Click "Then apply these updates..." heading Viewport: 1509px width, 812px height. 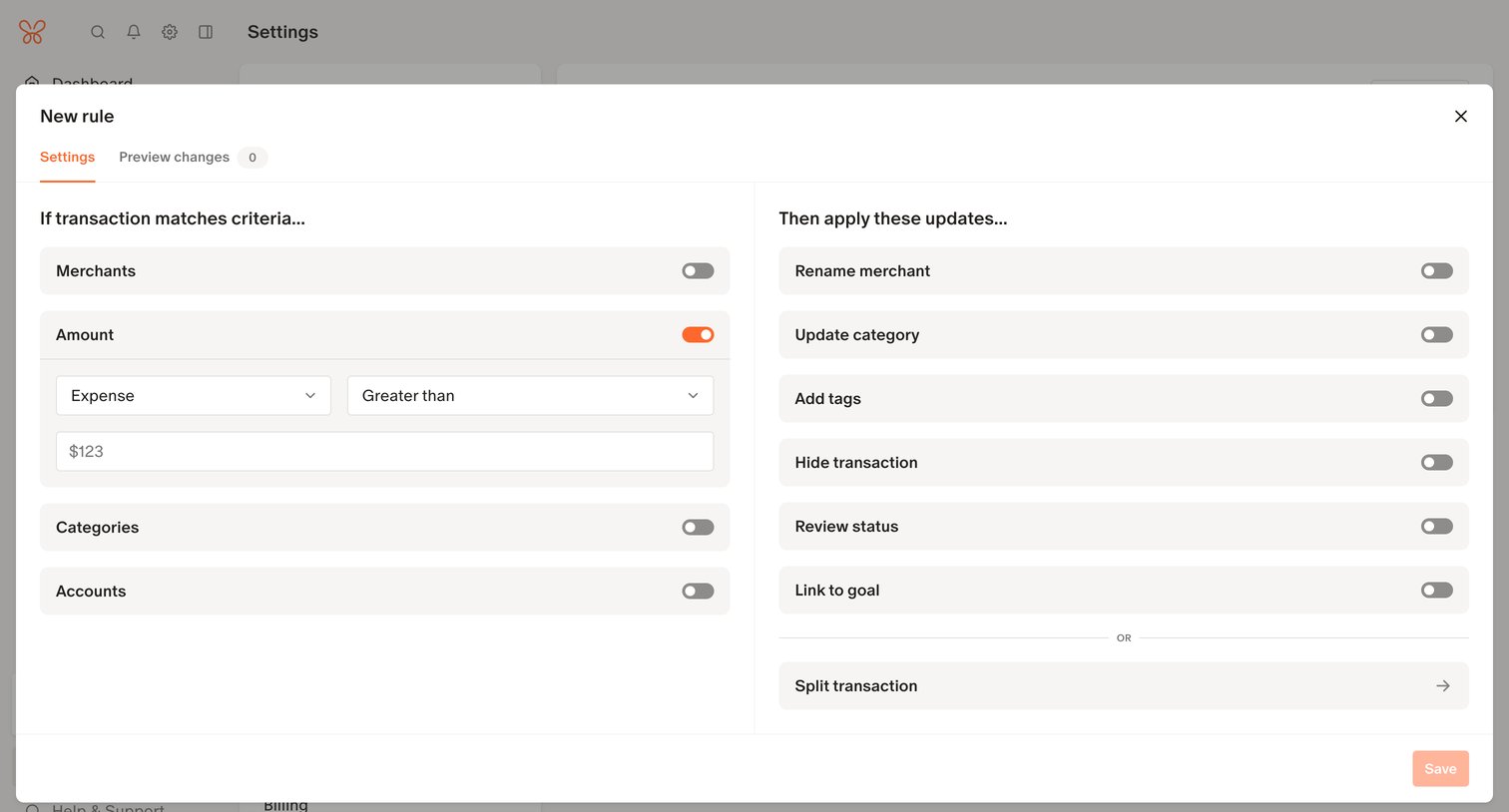point(893,218)
